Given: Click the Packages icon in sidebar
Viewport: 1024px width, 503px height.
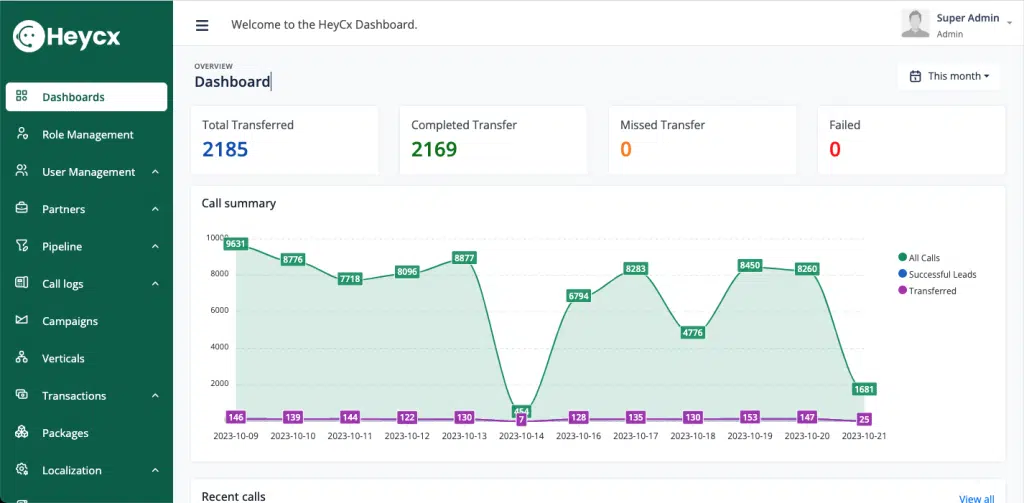Looking at the screenshot, I should (22, 433).
